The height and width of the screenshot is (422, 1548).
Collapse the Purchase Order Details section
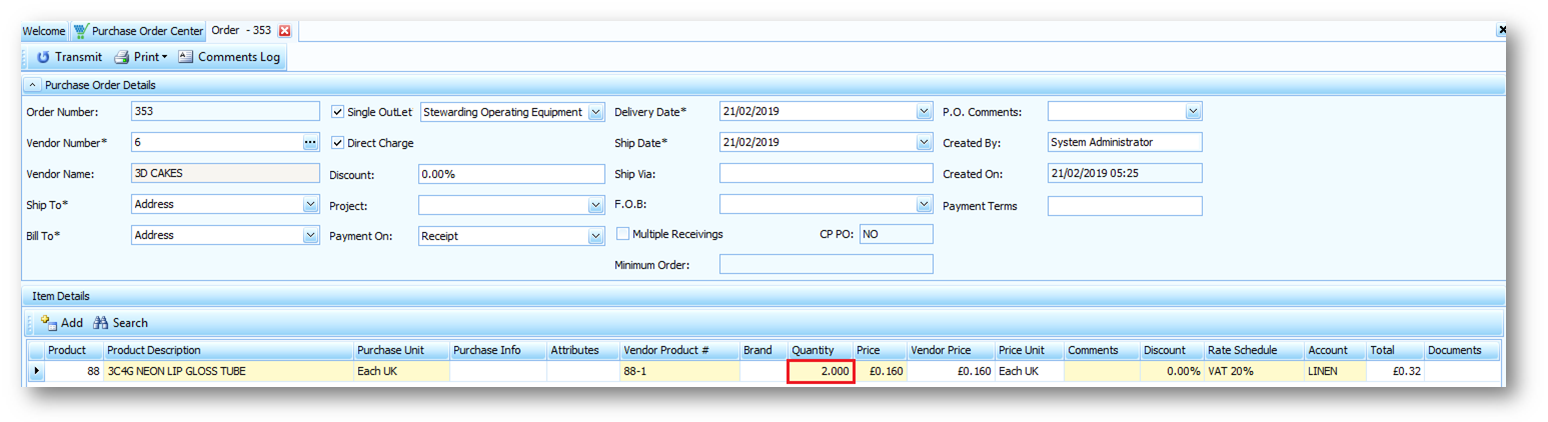pos(33,85)
